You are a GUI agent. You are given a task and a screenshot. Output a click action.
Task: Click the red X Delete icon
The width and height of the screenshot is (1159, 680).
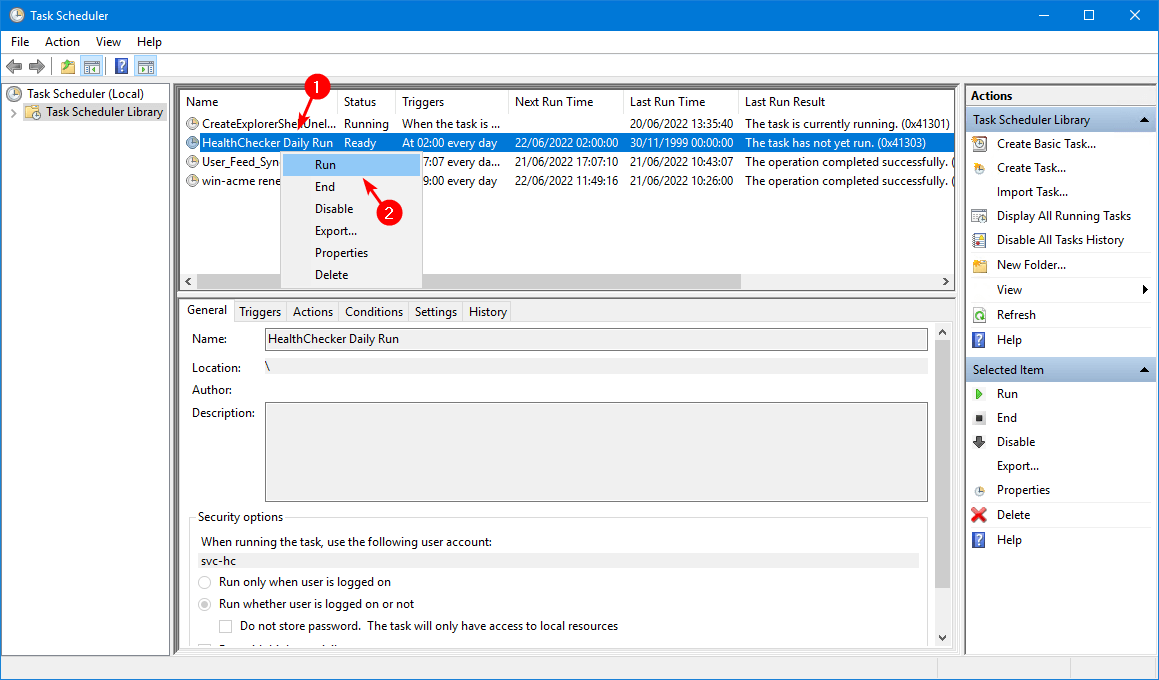coord(979,515)
